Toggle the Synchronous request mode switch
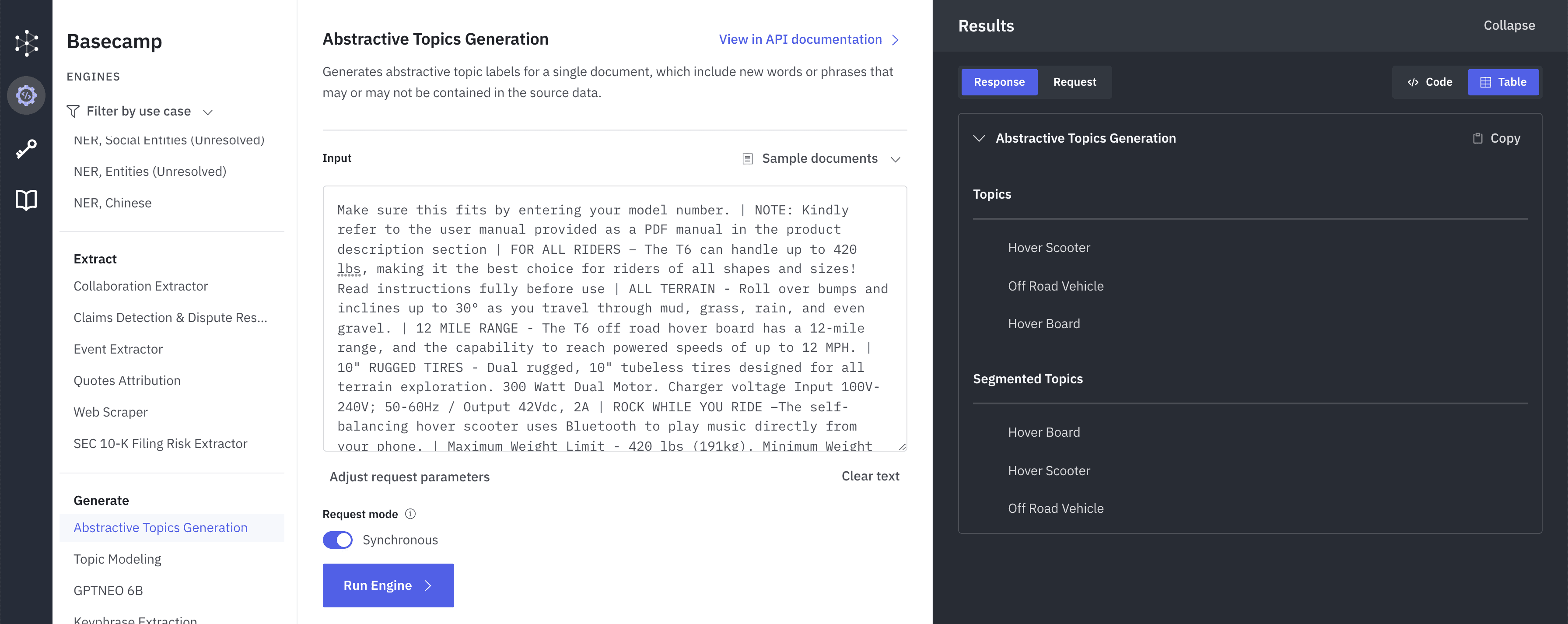Image resolution: width=1568 pixels, height=624 pixels. 338,540
